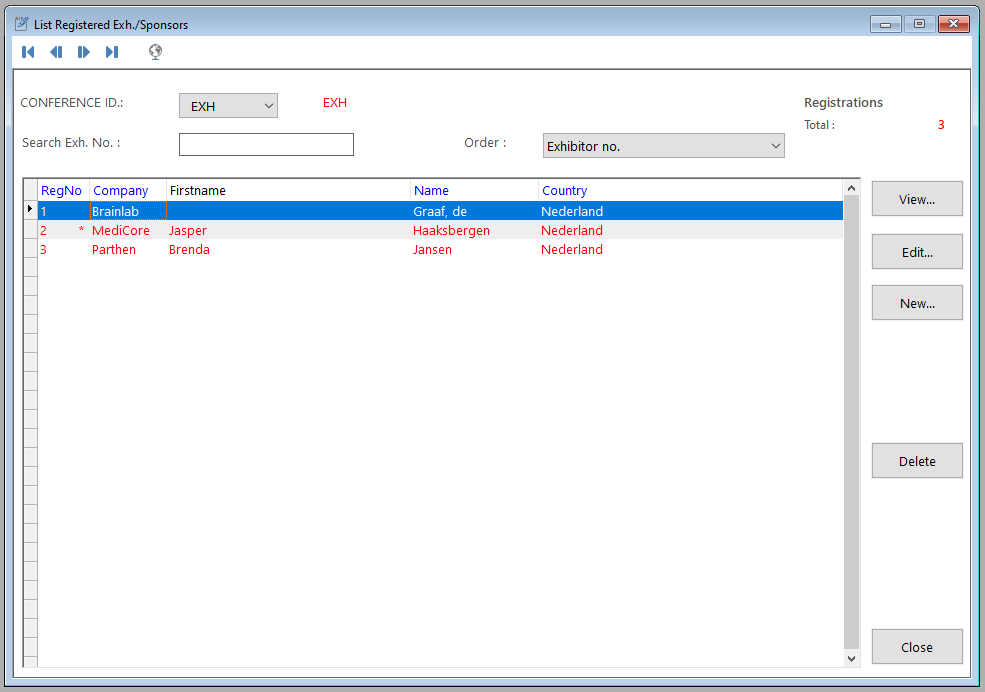The width and height of the screenshot is (985, 692).
Task: Expand the Order dropdown showing Exhibitor no.
Action: 663,146
